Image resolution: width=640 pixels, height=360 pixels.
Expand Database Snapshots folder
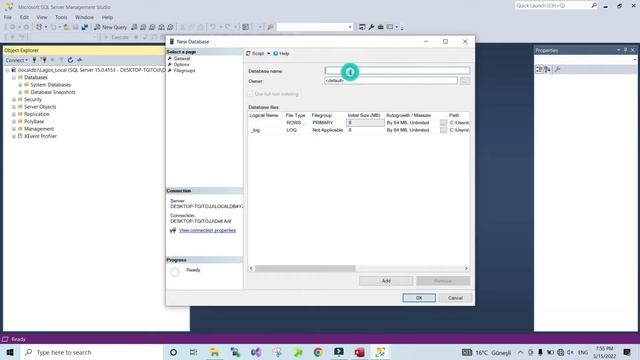point(20,92)
